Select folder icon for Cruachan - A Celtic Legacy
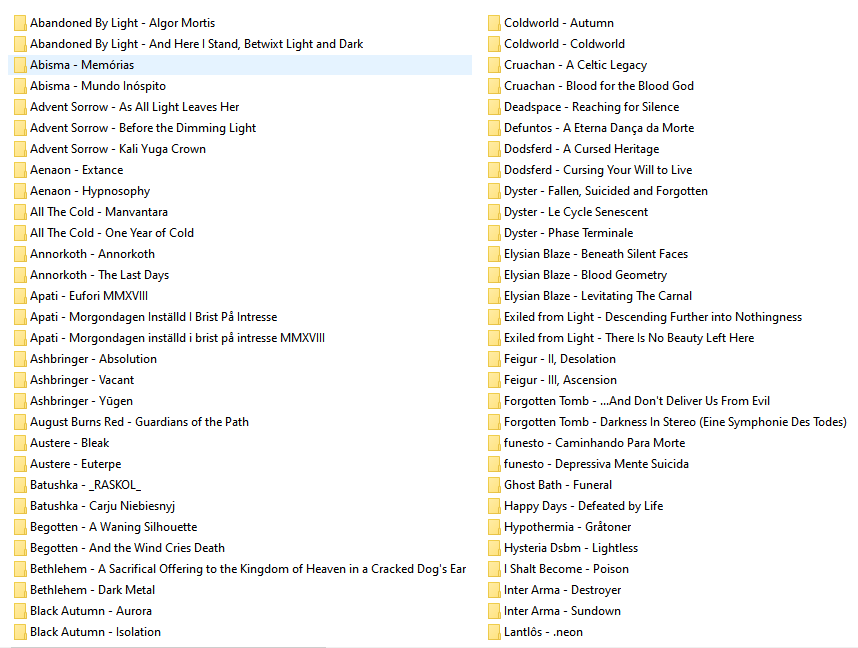The height and width of the screenshot is (648, 858). [x=494, y=65]
